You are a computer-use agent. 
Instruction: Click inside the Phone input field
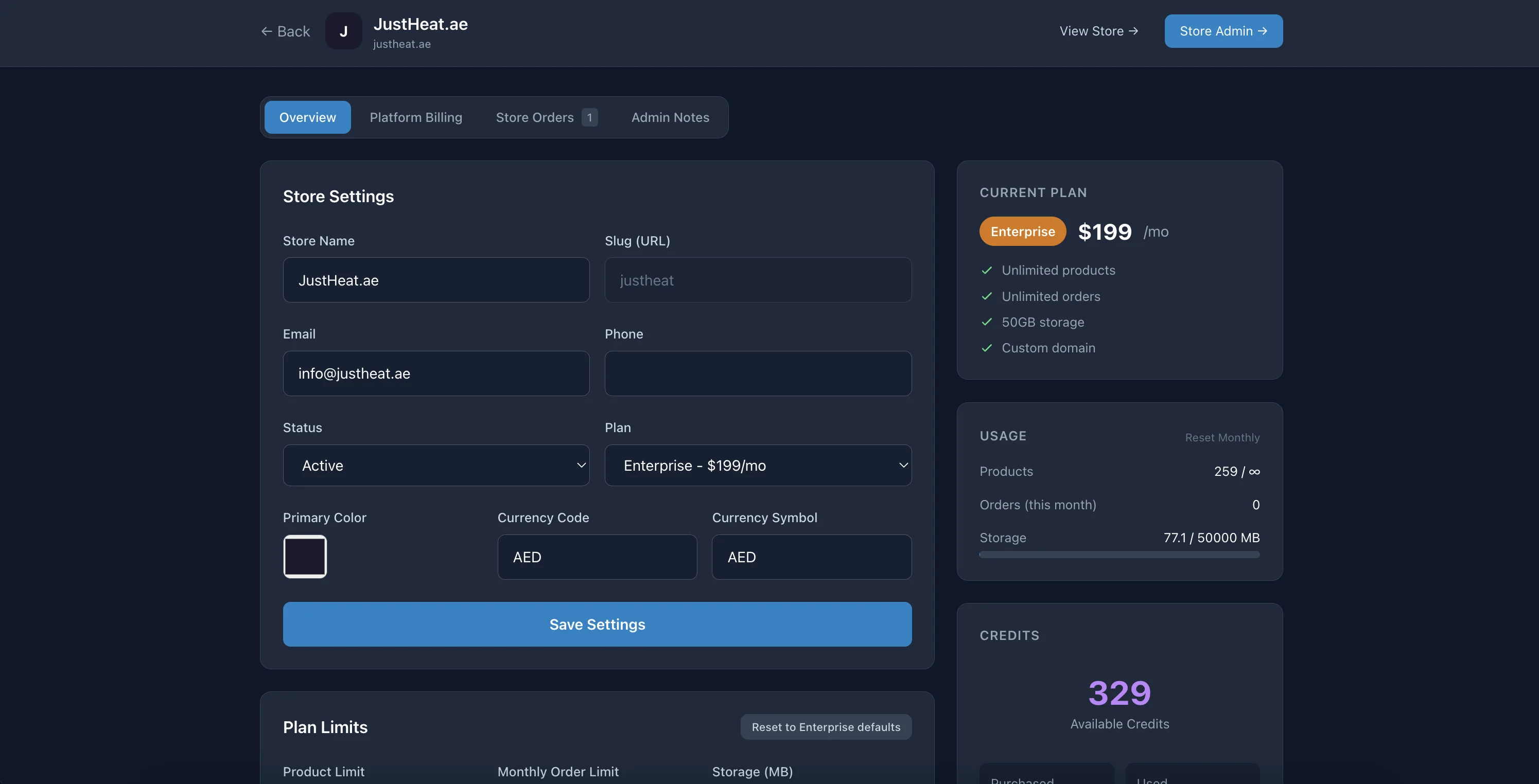[758, 373]
